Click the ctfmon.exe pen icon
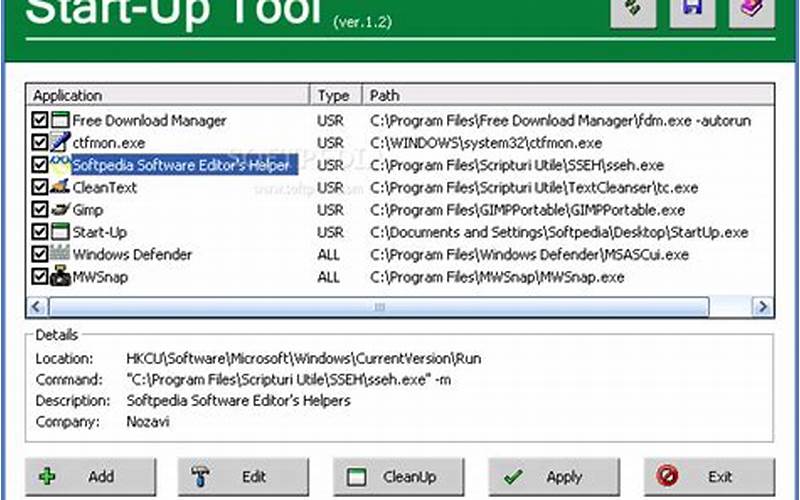 coord(60,142)
